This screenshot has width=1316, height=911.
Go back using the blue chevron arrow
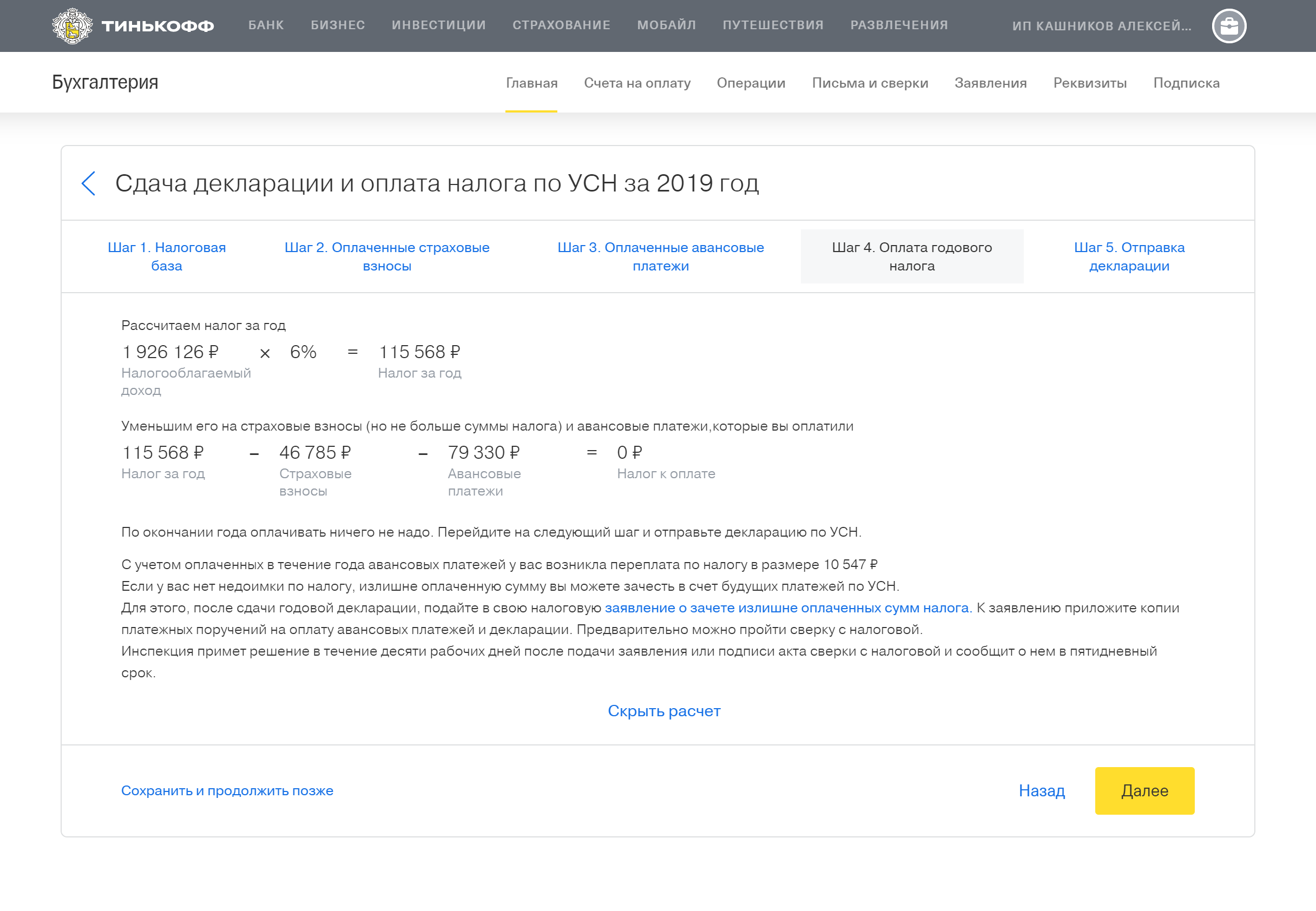pos(89,183)
